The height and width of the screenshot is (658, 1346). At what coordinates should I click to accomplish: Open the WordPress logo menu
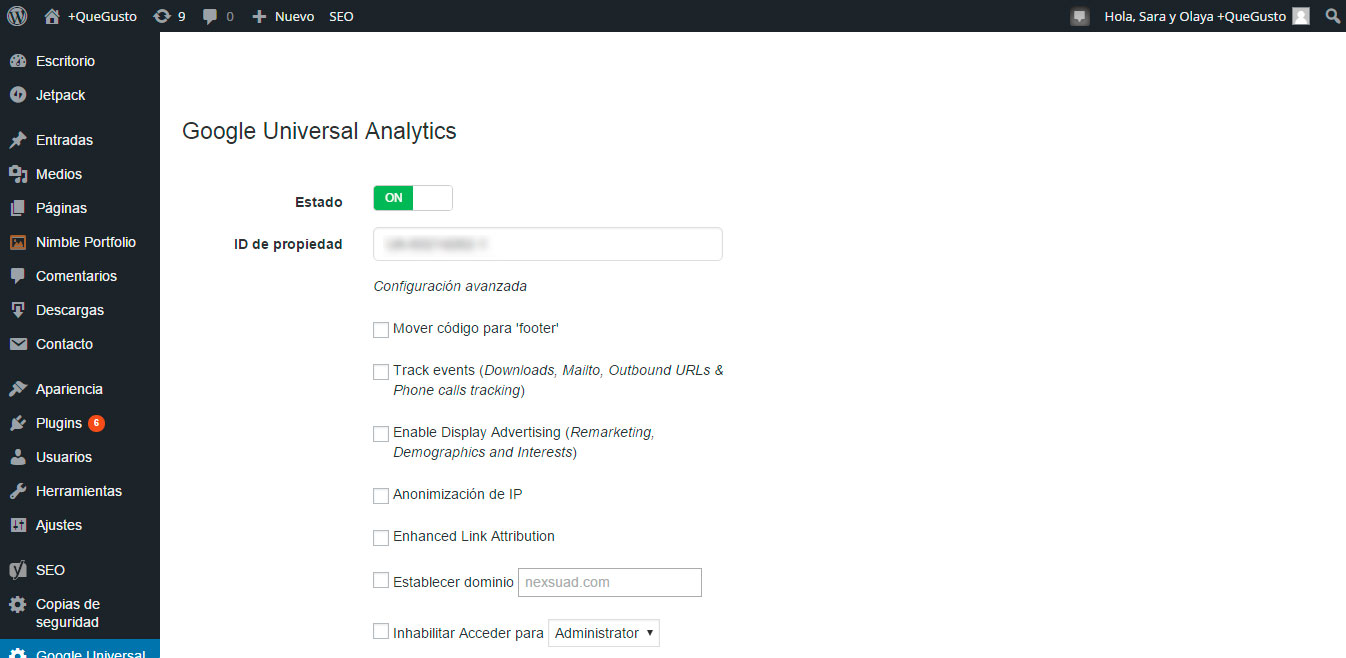coord(17,16)
